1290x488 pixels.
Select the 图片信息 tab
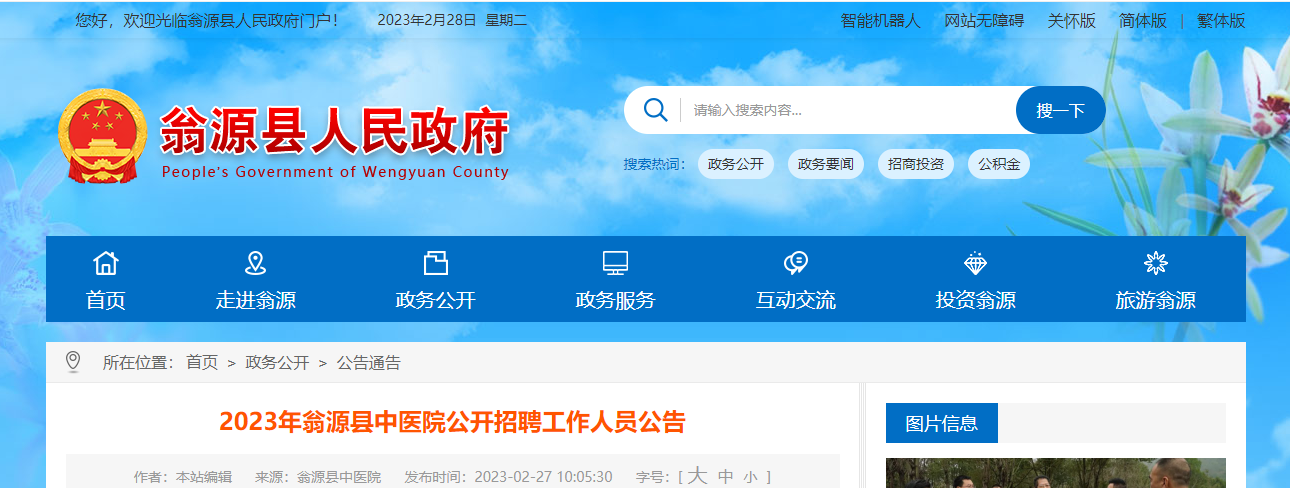point(942,423)
